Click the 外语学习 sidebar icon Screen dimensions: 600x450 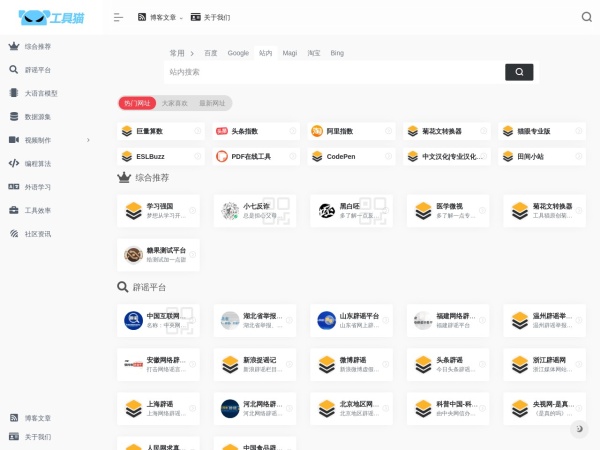[x=14, y=187]
